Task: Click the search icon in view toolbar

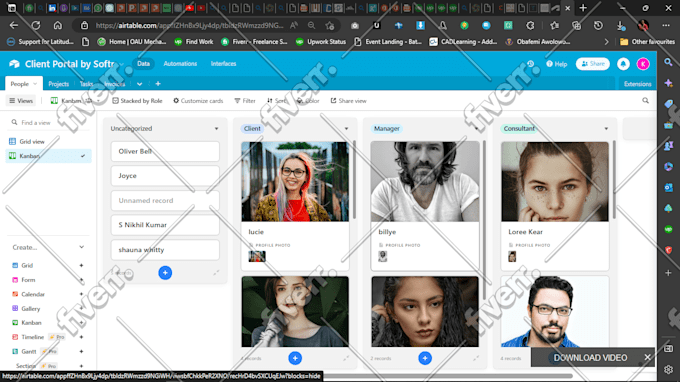Action: pos(645,101)
